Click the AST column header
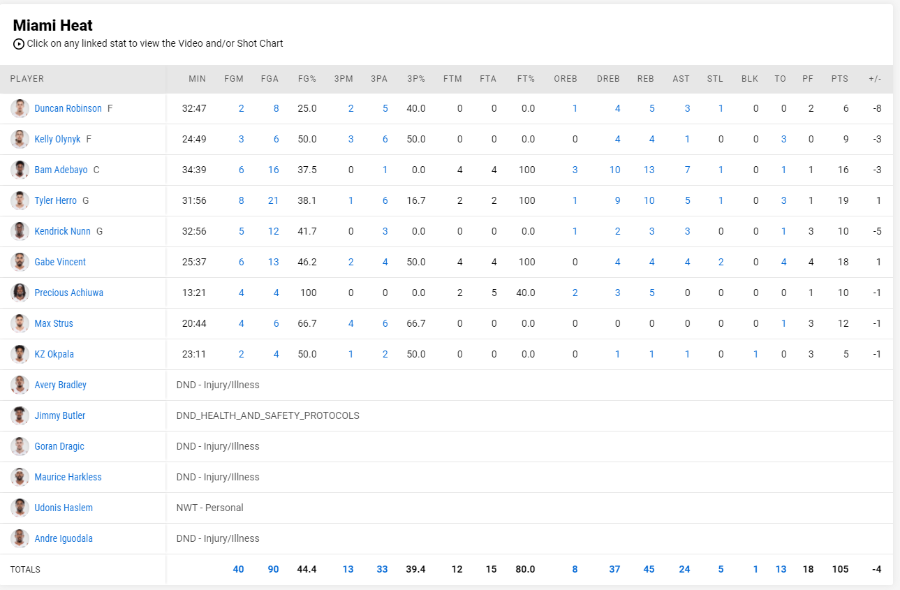Screen dimensions: 900x590 point(681,79)
